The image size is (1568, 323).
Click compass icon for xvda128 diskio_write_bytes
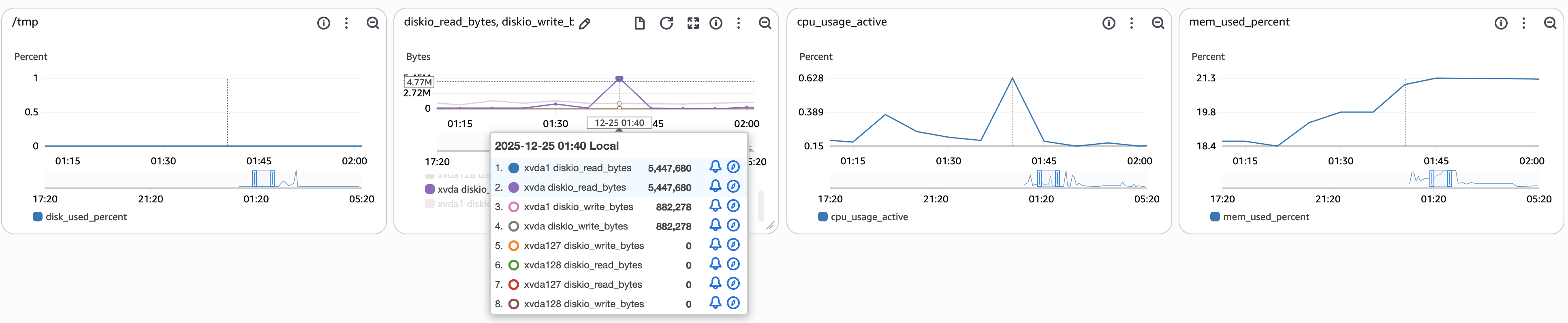[733, 303]
